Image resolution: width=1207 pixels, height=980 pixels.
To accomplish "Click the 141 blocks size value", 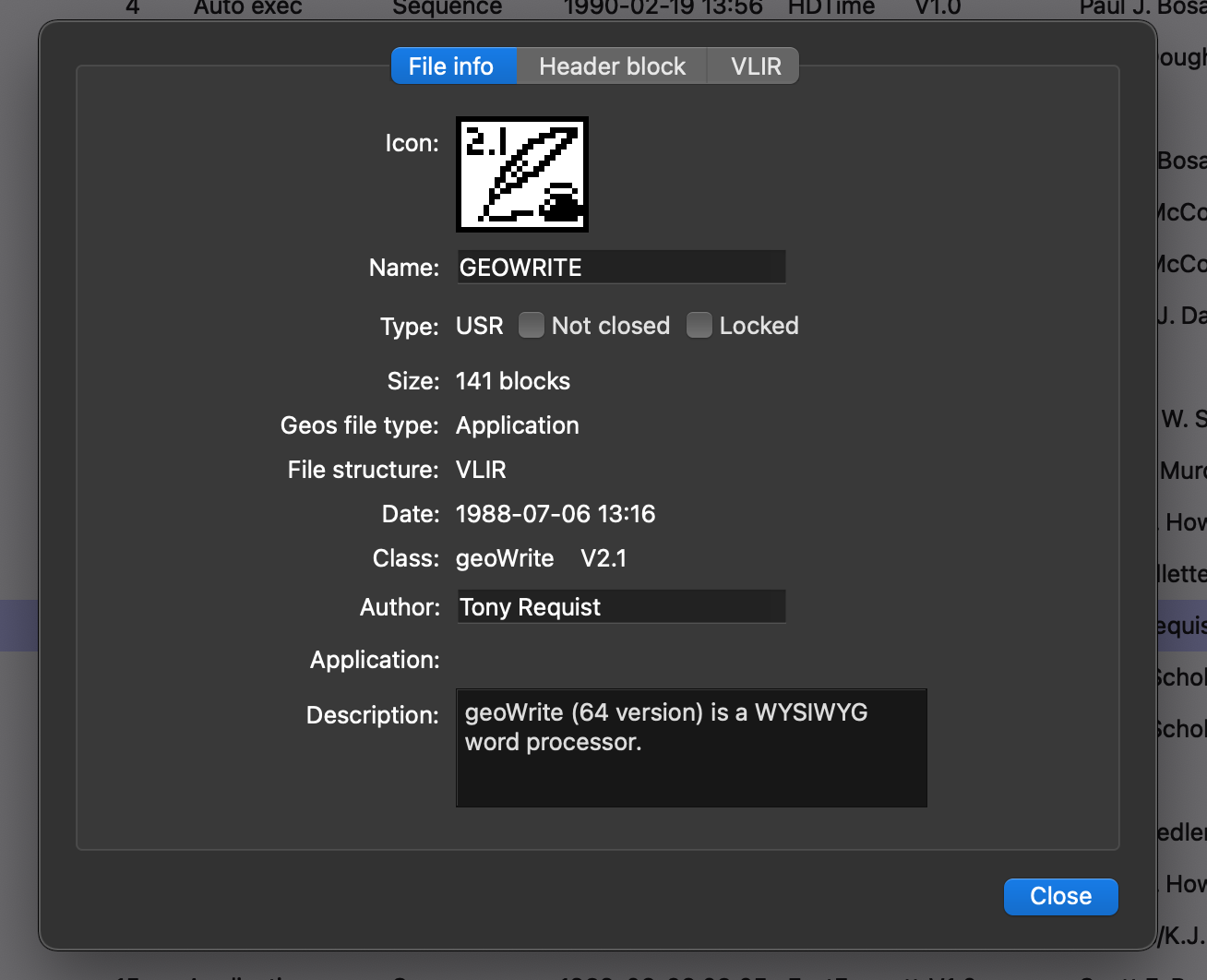I will [513, 381].
